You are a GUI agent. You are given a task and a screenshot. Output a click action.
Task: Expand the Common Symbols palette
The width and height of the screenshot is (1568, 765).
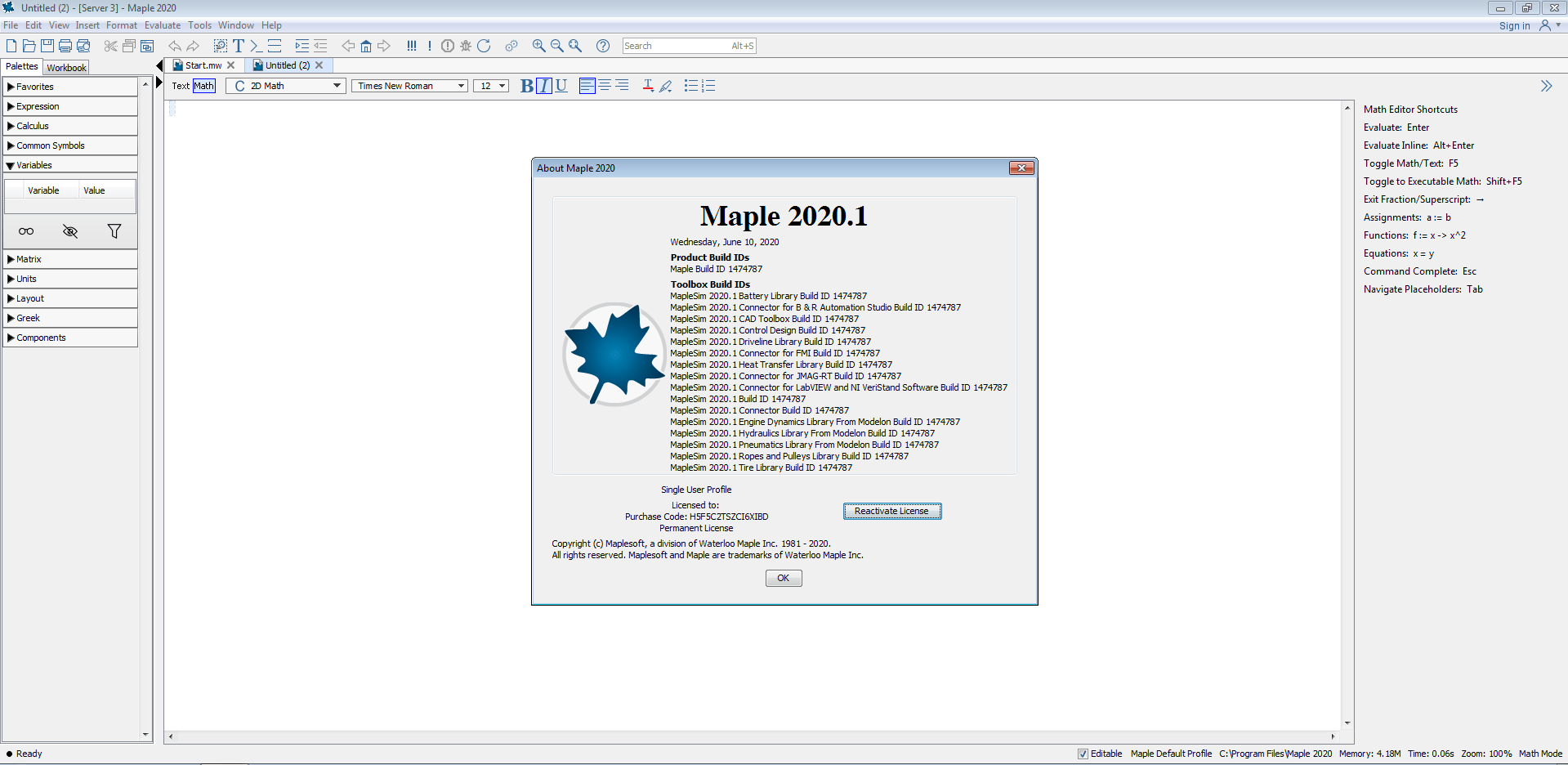pos(70,145)
